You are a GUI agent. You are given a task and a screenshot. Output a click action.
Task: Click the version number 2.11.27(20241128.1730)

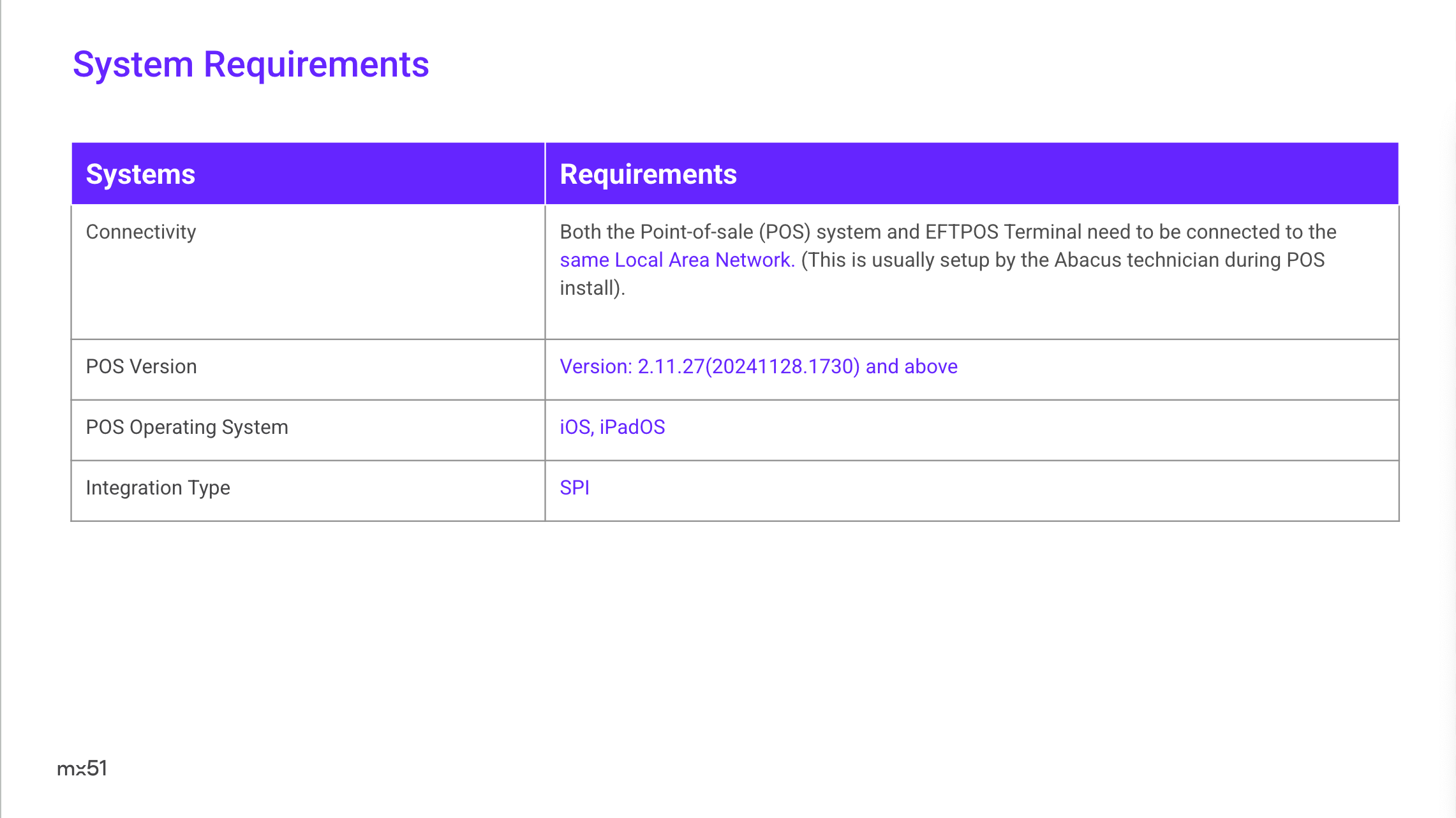tap(748, 366)
